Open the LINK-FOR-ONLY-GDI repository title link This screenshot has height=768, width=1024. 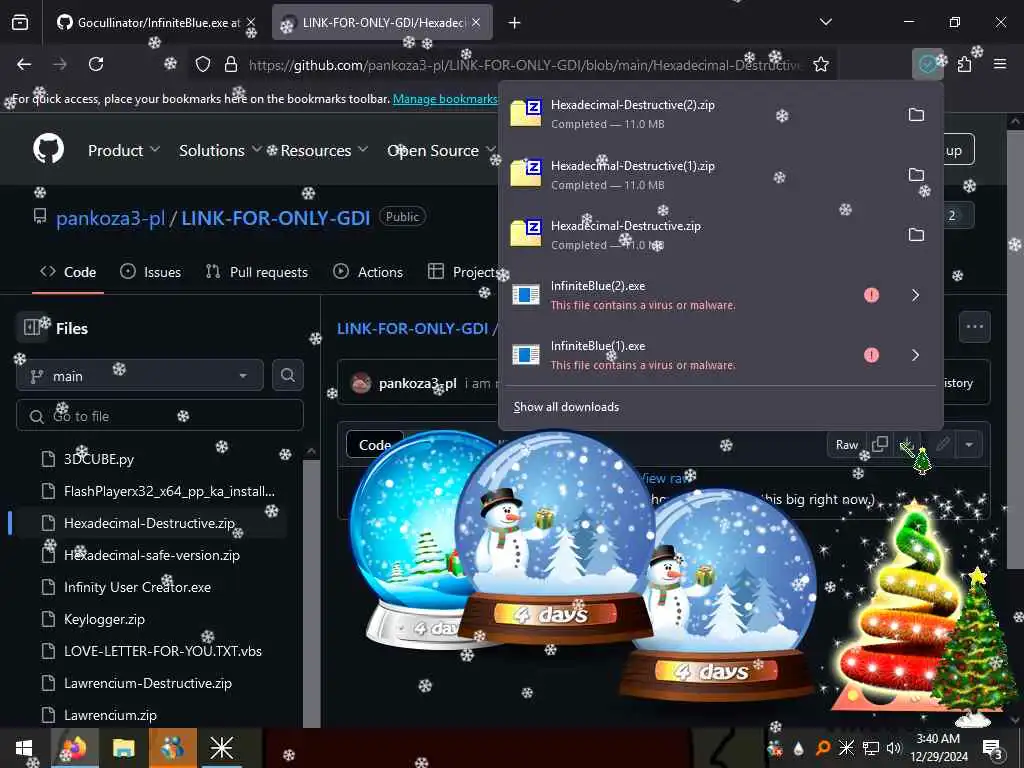coord(276,218)
